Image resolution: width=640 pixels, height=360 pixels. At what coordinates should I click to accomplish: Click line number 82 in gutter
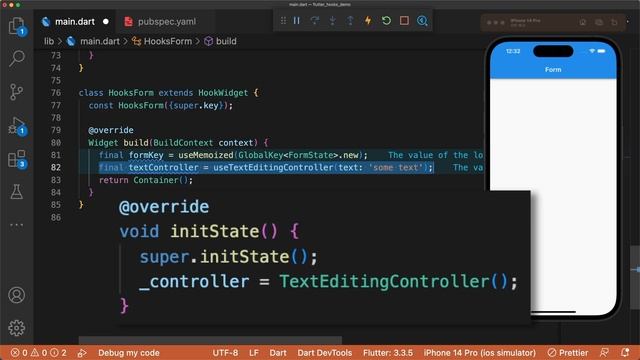pyautogui.click(x=56, y=167)
